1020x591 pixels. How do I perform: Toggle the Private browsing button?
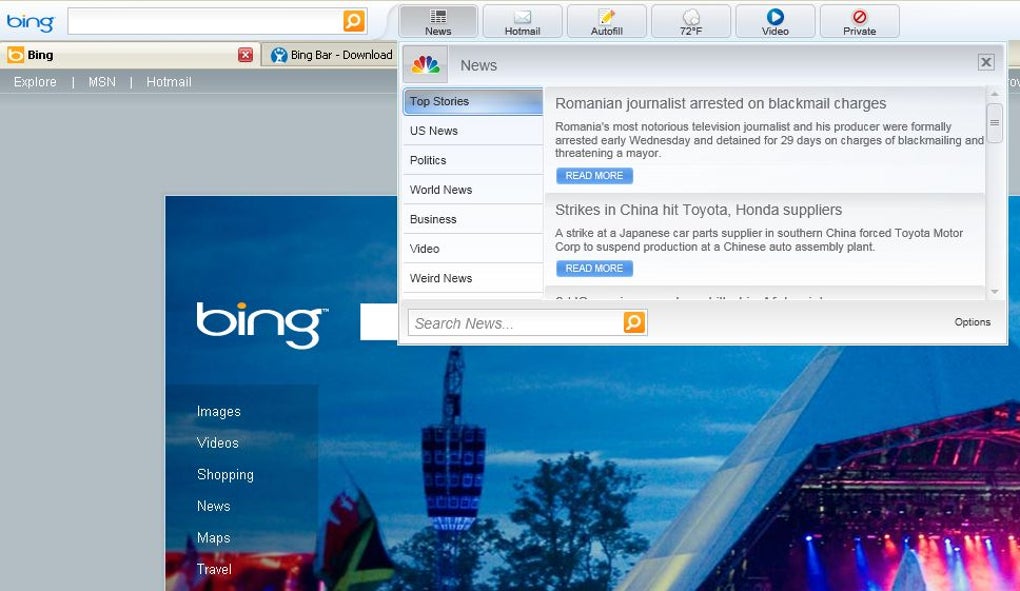859,21
